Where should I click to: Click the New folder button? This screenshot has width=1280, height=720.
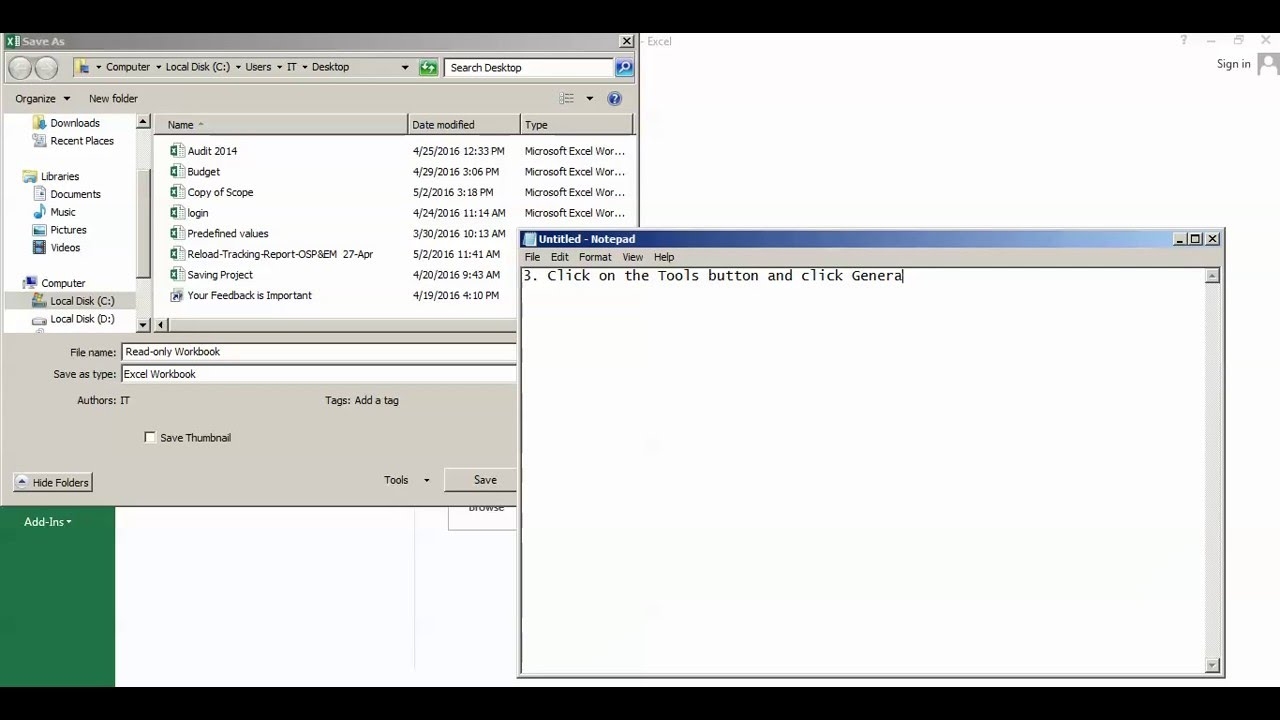113,98
